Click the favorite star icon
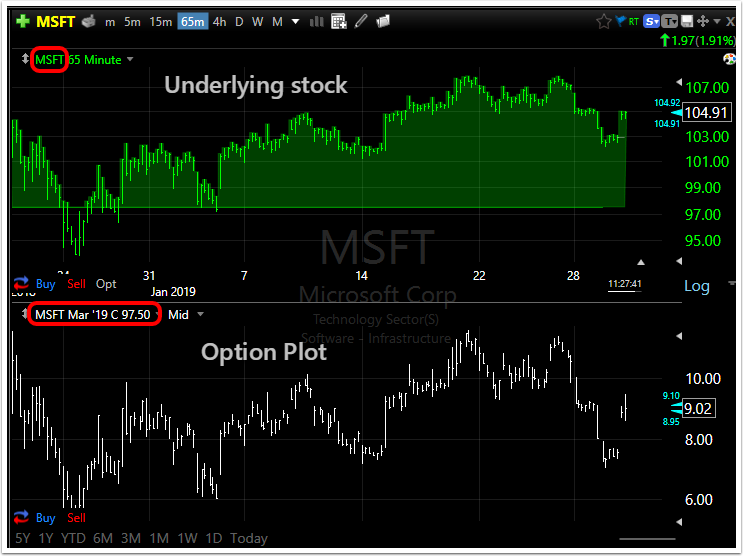This screenshot has height=556, width=743. pyautogui.click(x=604, y=21)
